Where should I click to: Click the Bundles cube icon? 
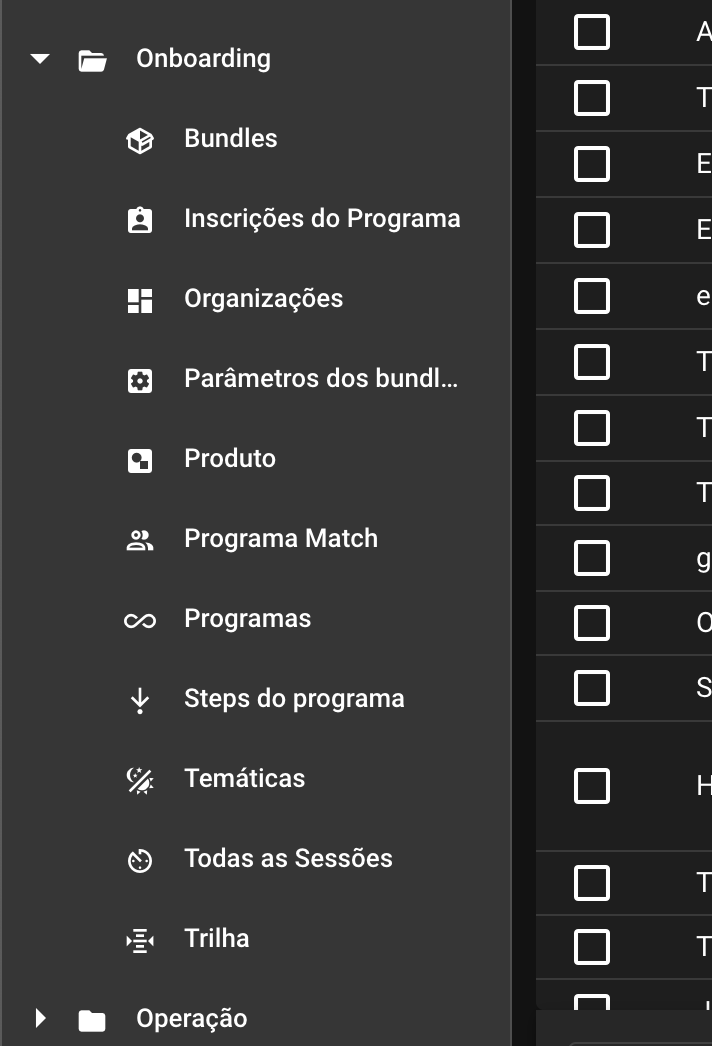tap(139, 140)
